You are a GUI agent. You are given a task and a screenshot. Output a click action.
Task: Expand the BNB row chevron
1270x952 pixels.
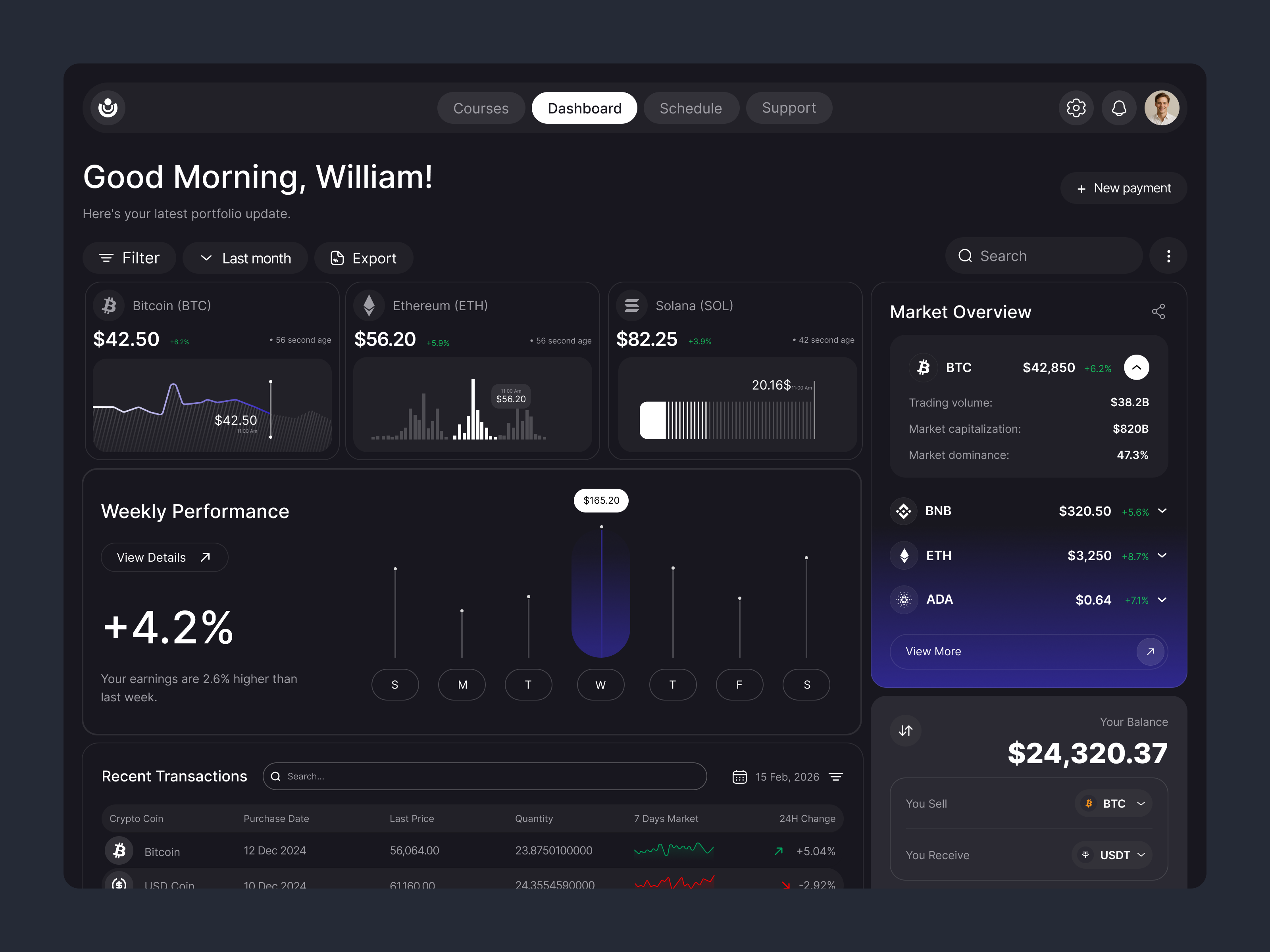point(1162,511)
